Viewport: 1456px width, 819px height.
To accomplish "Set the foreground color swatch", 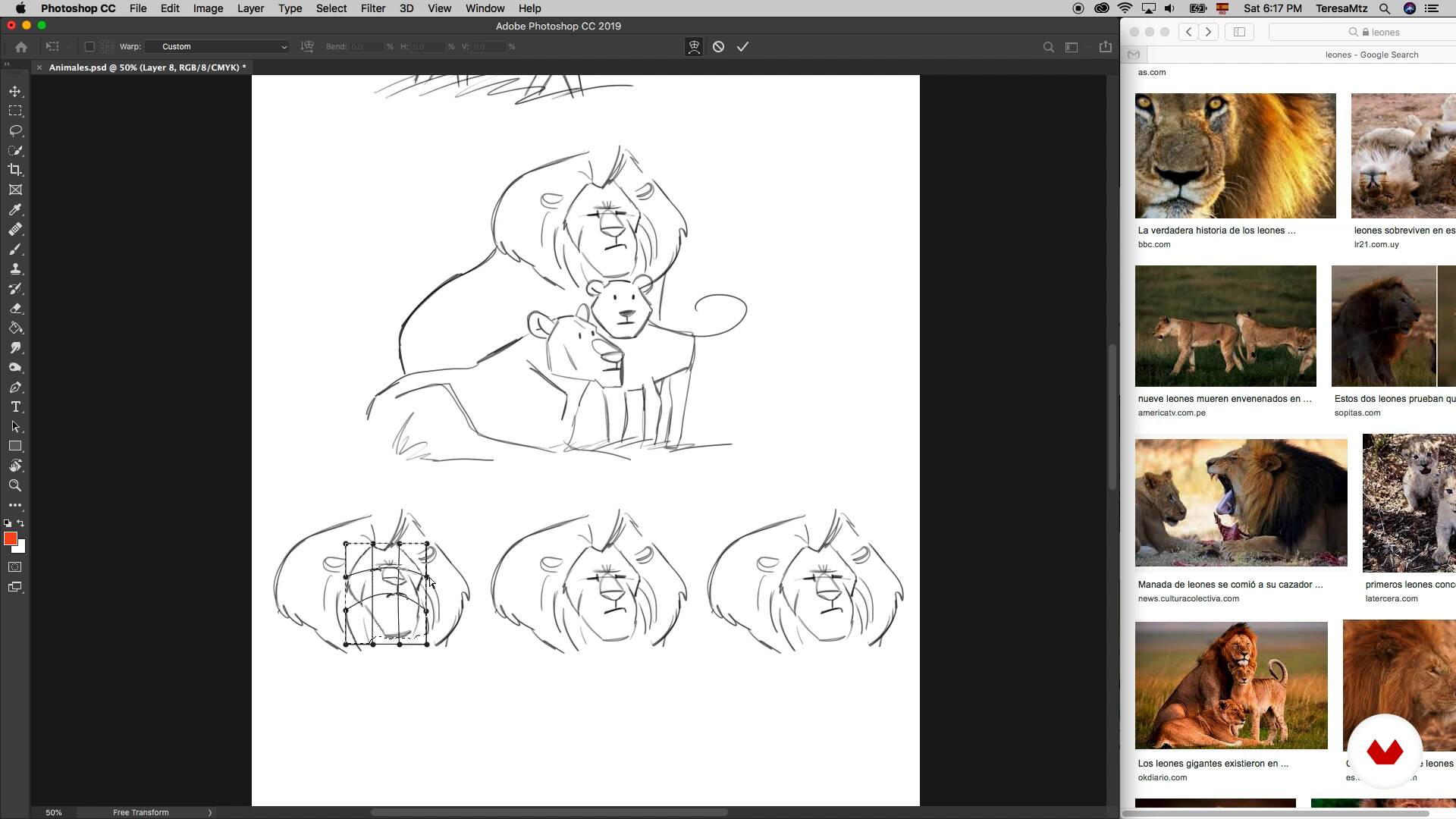I will pyautogui.click(x=11, y=538).
